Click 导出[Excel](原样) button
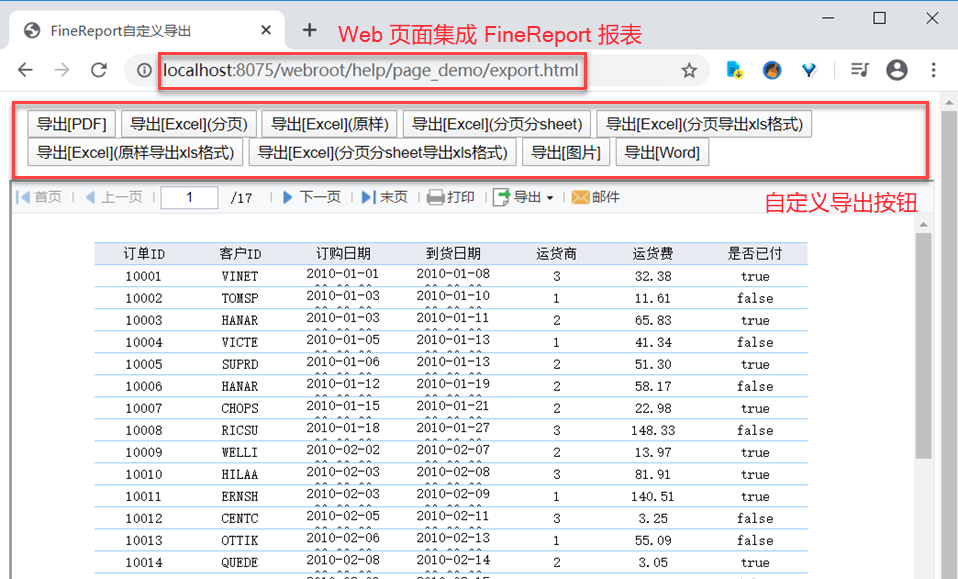 (330, 124)
